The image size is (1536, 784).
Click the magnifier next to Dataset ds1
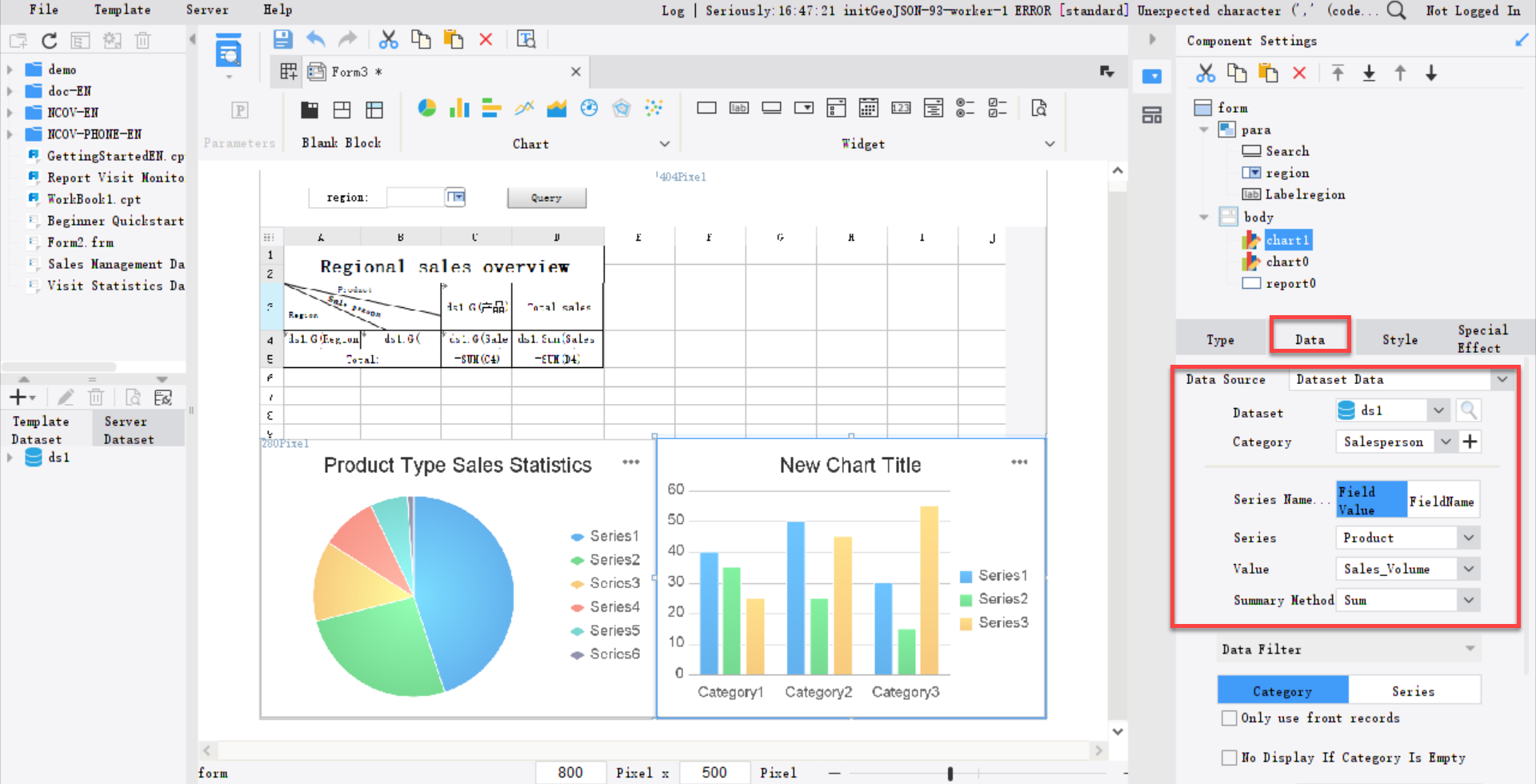click(x=1469, y=410)
